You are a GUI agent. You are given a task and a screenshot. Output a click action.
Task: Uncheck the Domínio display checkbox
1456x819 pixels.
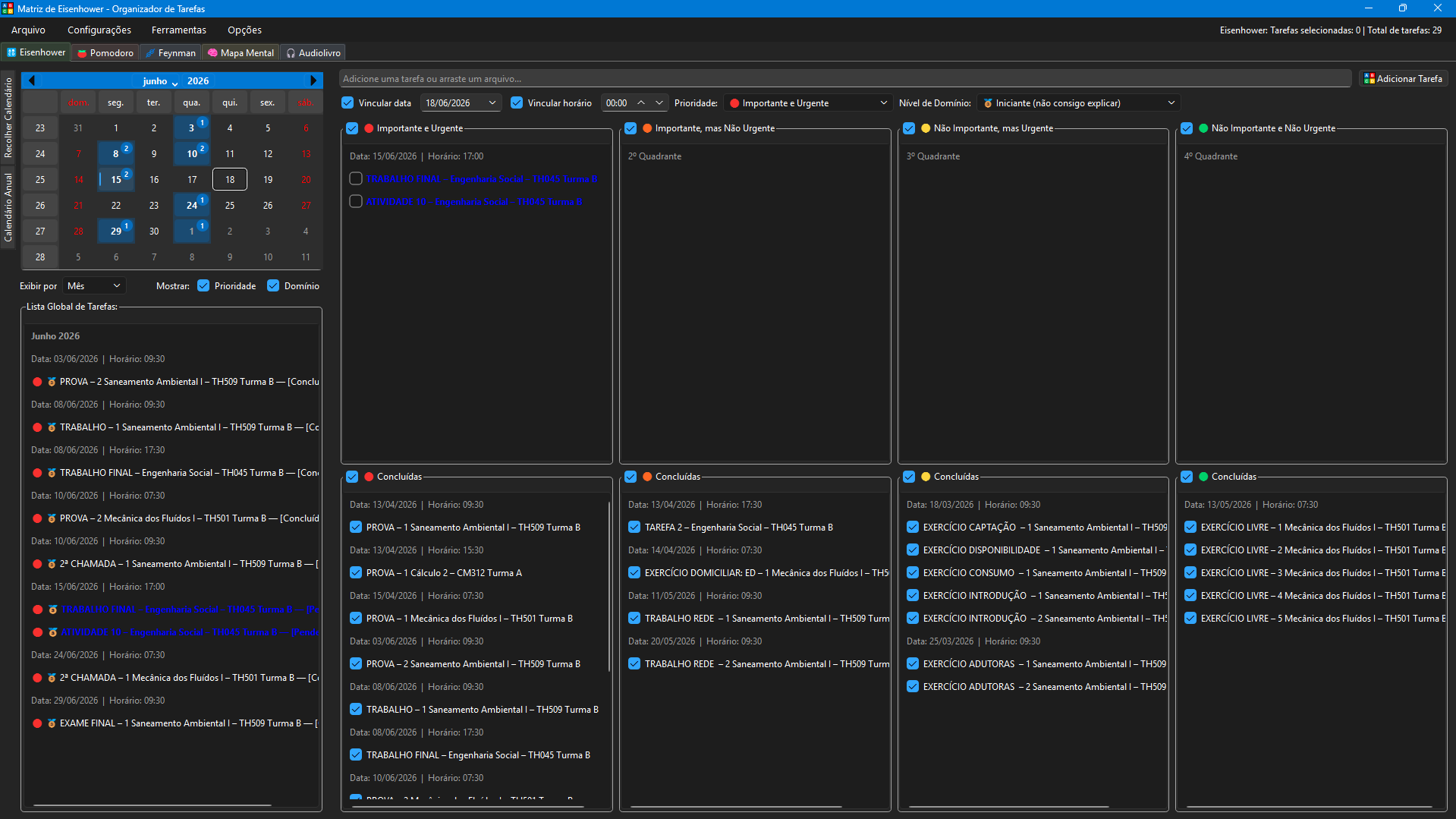point(273,285)
